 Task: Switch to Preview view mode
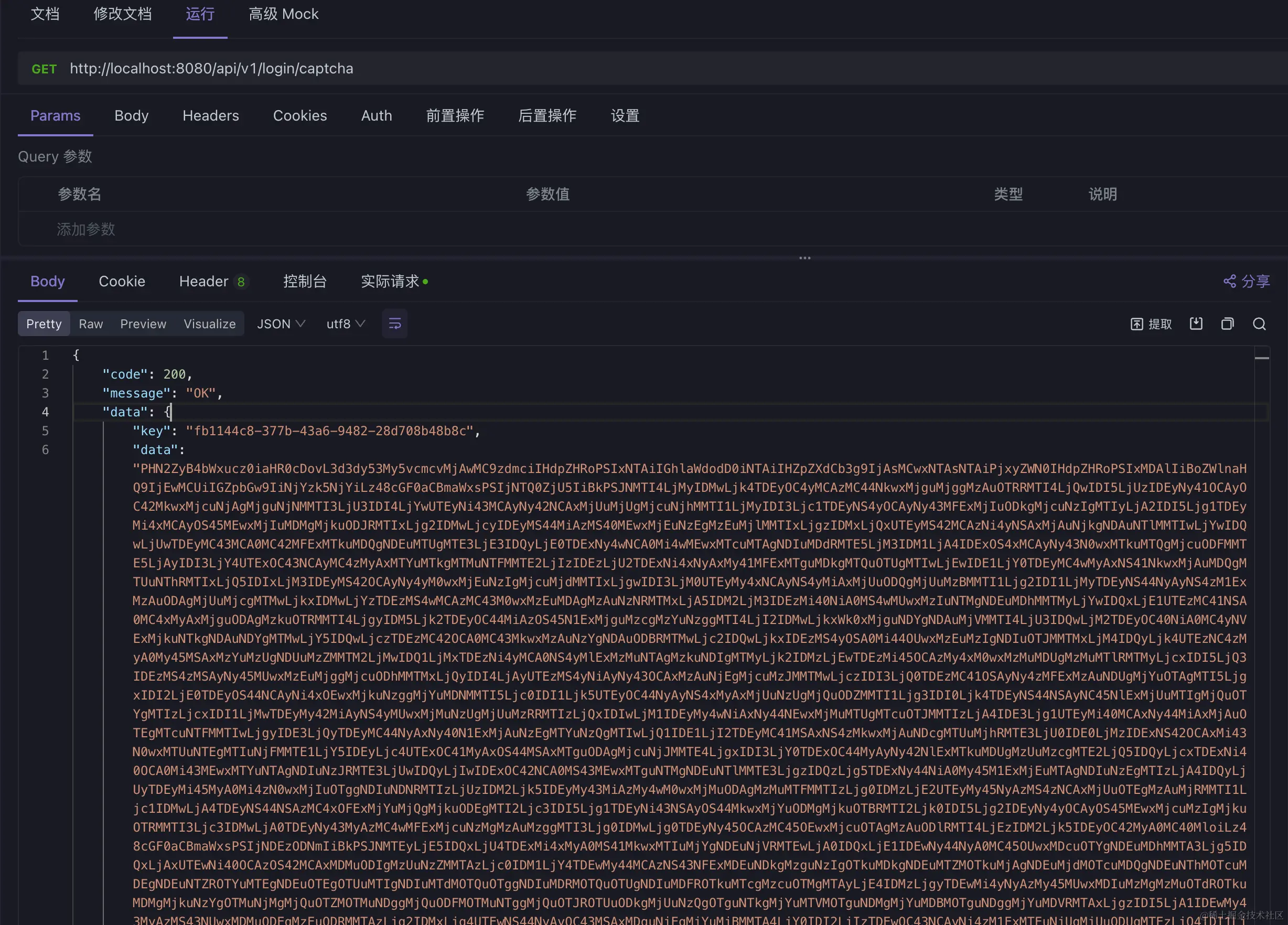143,324
